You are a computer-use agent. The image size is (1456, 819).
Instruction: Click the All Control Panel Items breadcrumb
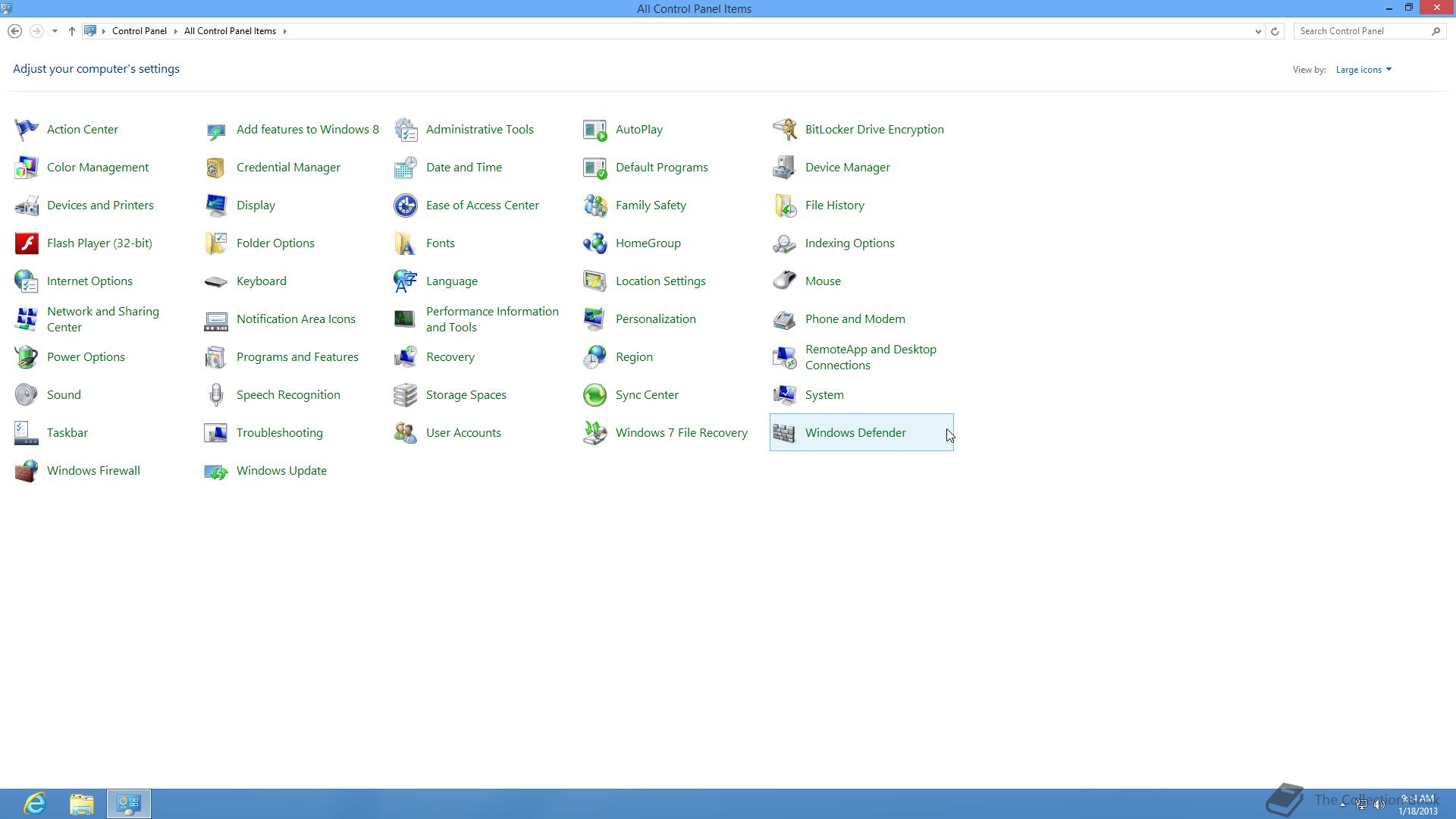(x=230, y=31)
